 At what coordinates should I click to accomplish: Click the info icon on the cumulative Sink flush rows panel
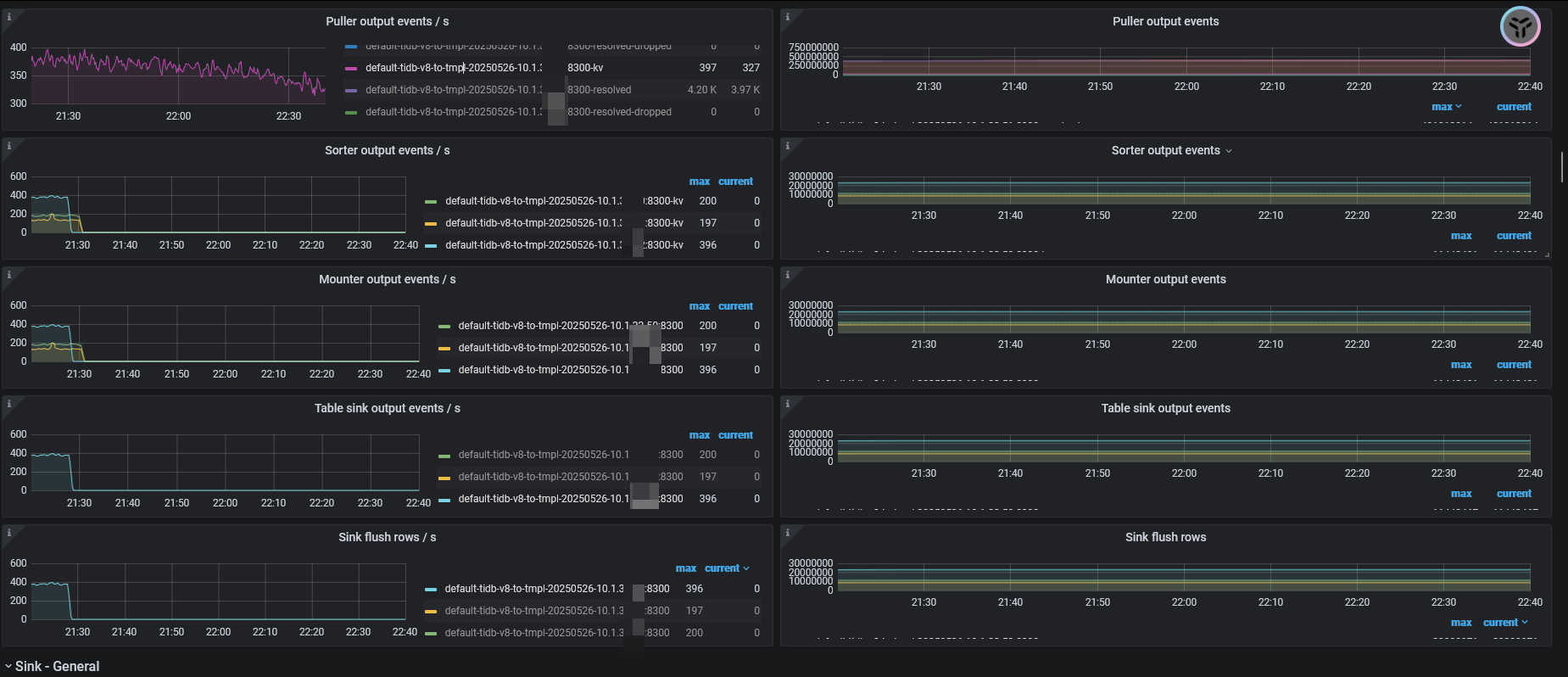tap(788, 533)
